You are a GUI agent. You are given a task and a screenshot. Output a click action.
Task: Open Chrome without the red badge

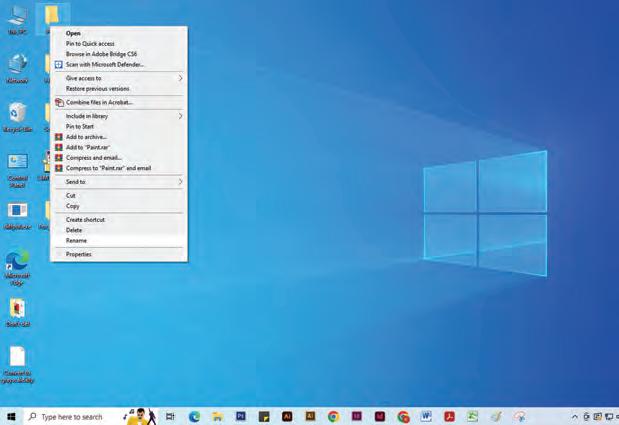(333, 416)
